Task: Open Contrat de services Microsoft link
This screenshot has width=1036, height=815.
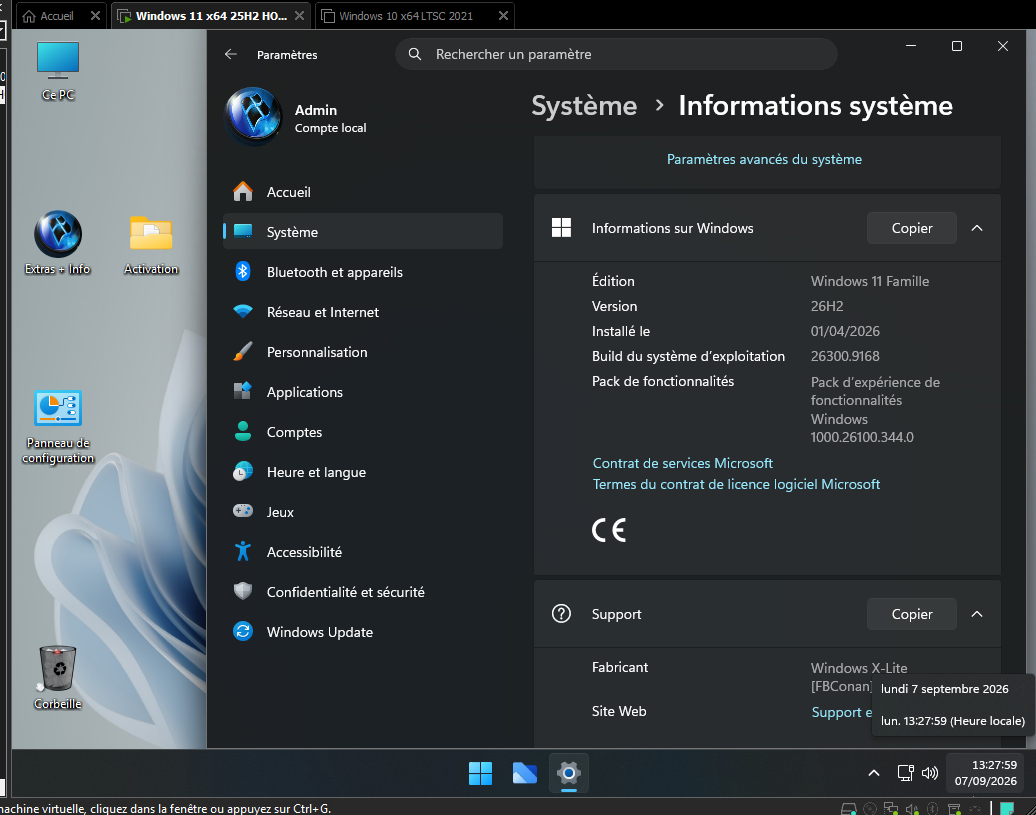Action: (683, 463)
